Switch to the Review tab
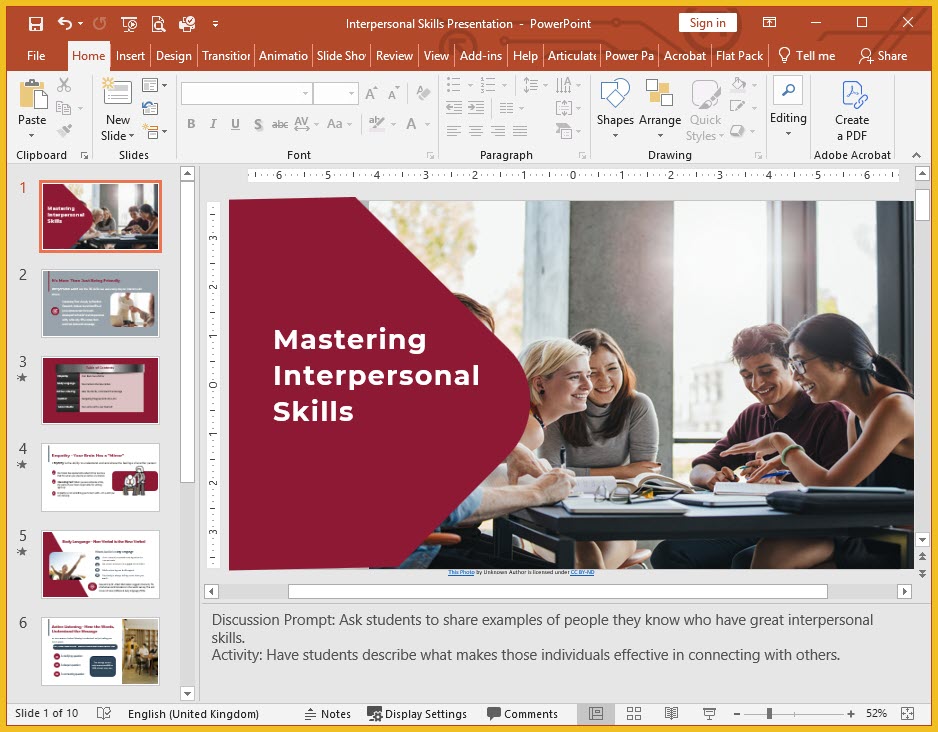The height and width of the screenshot is (732, 938). [394, 56]
